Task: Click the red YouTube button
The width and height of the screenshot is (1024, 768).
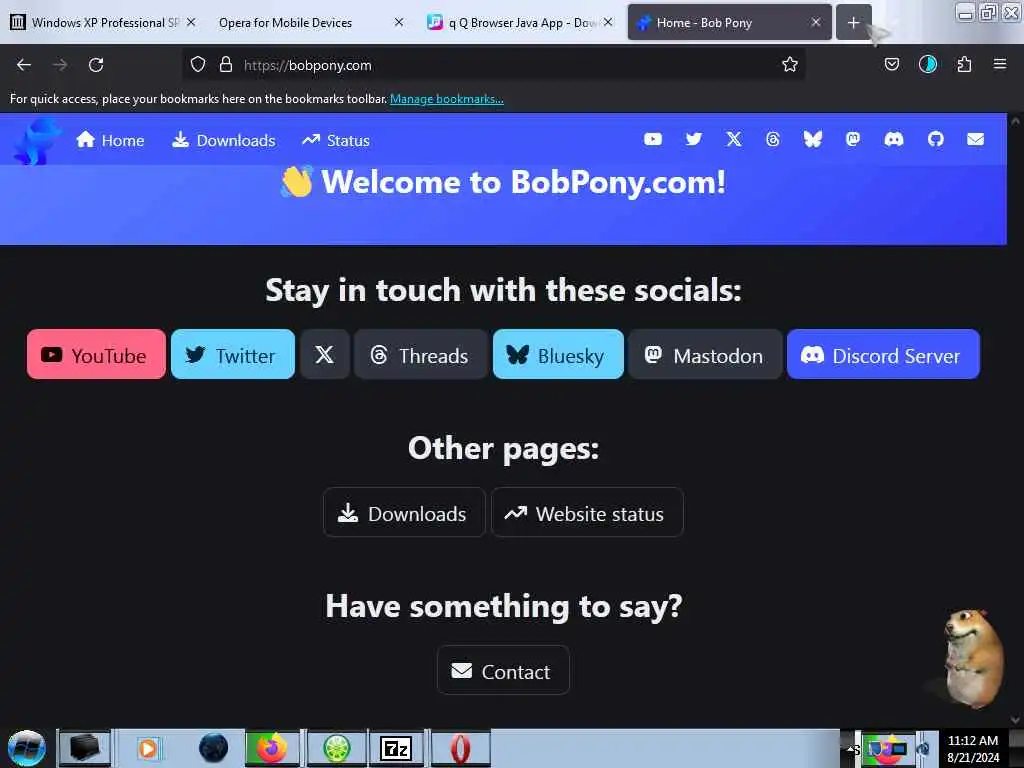Action: coord(96,355)
